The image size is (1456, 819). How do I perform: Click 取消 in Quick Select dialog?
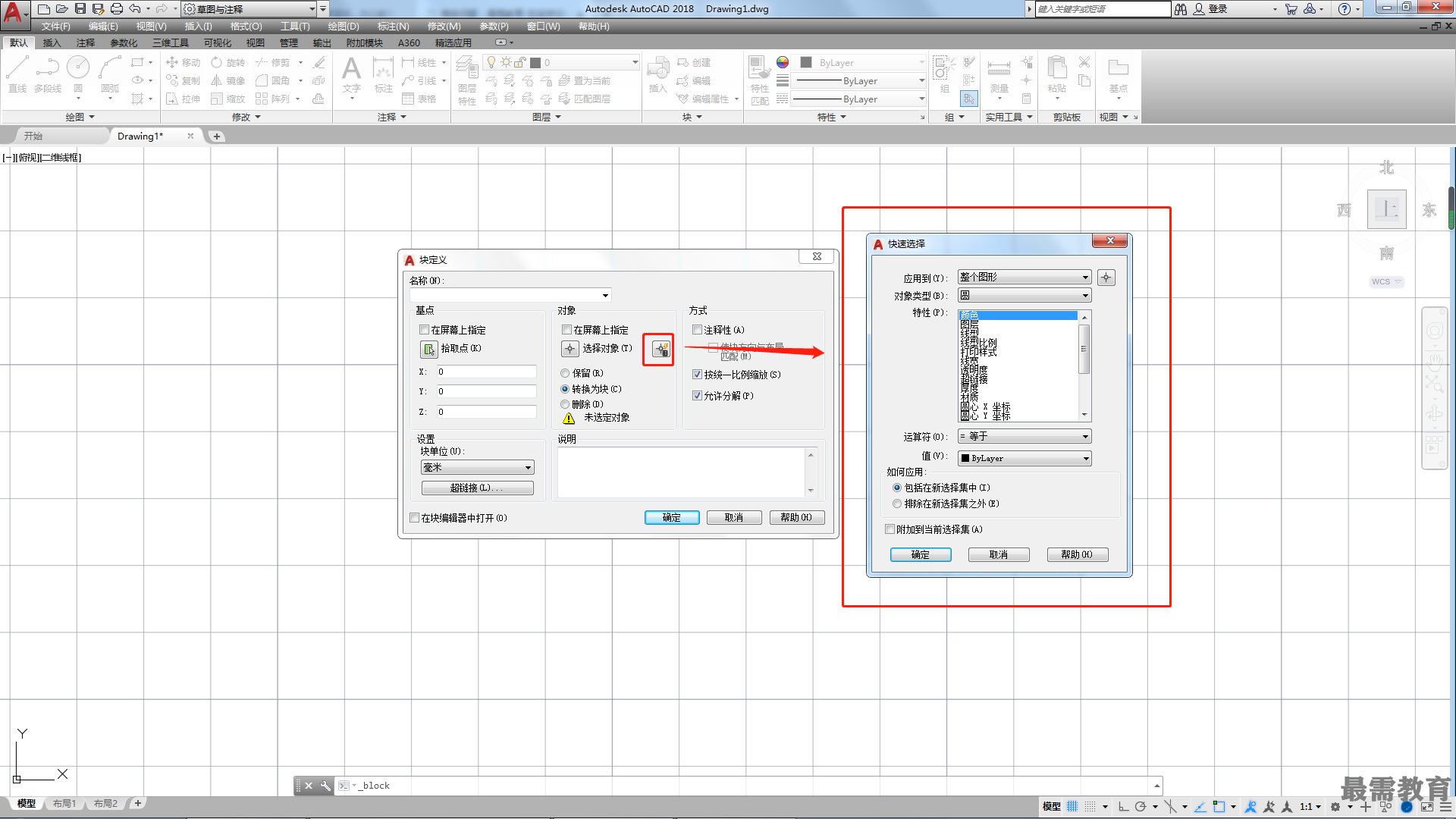point(999,554)
